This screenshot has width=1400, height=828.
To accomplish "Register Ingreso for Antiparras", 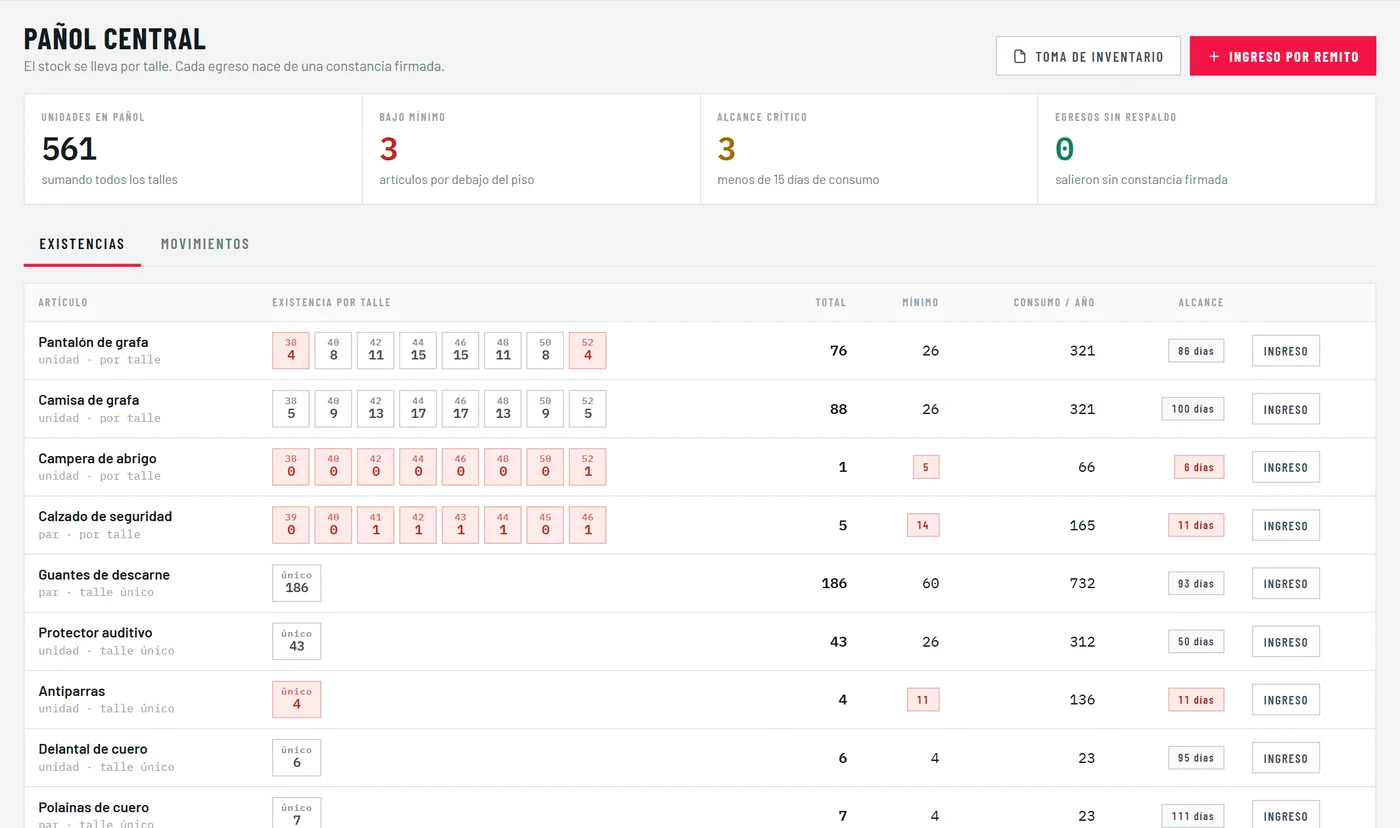I will (x=1286, y=700).
